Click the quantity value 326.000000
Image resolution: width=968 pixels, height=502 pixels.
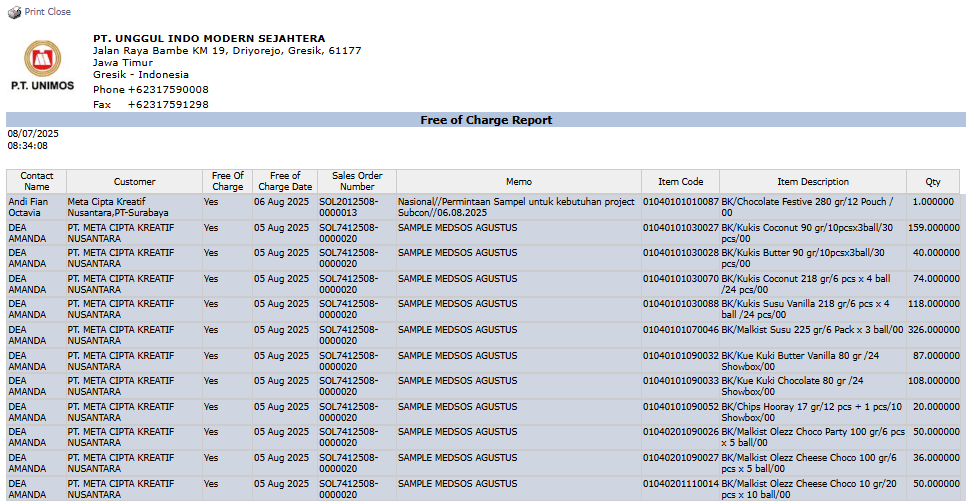point(932,329)
